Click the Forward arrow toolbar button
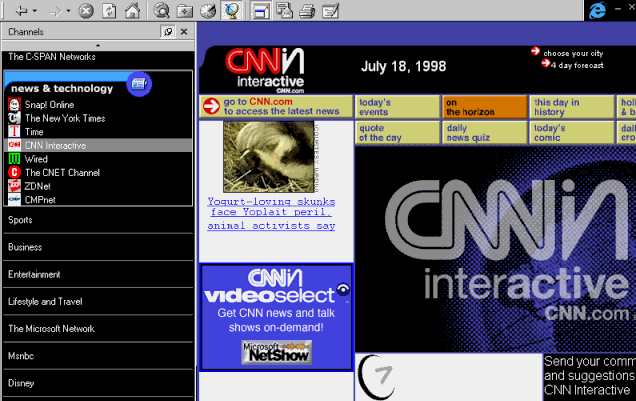636x401 pixels. pyautogui.click(x=55, y=11)
